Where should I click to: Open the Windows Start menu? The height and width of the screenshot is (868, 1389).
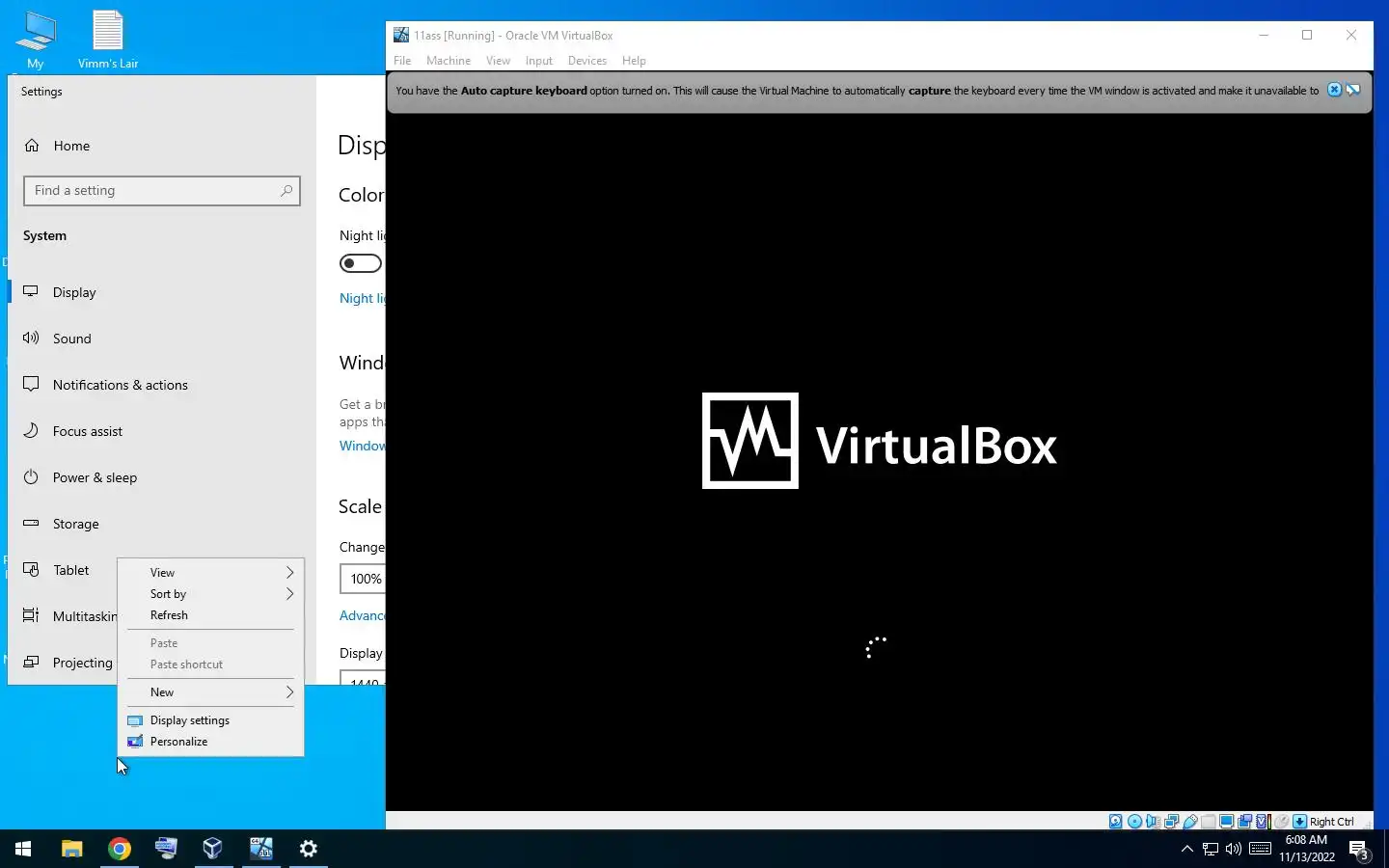tap(23, 849)
